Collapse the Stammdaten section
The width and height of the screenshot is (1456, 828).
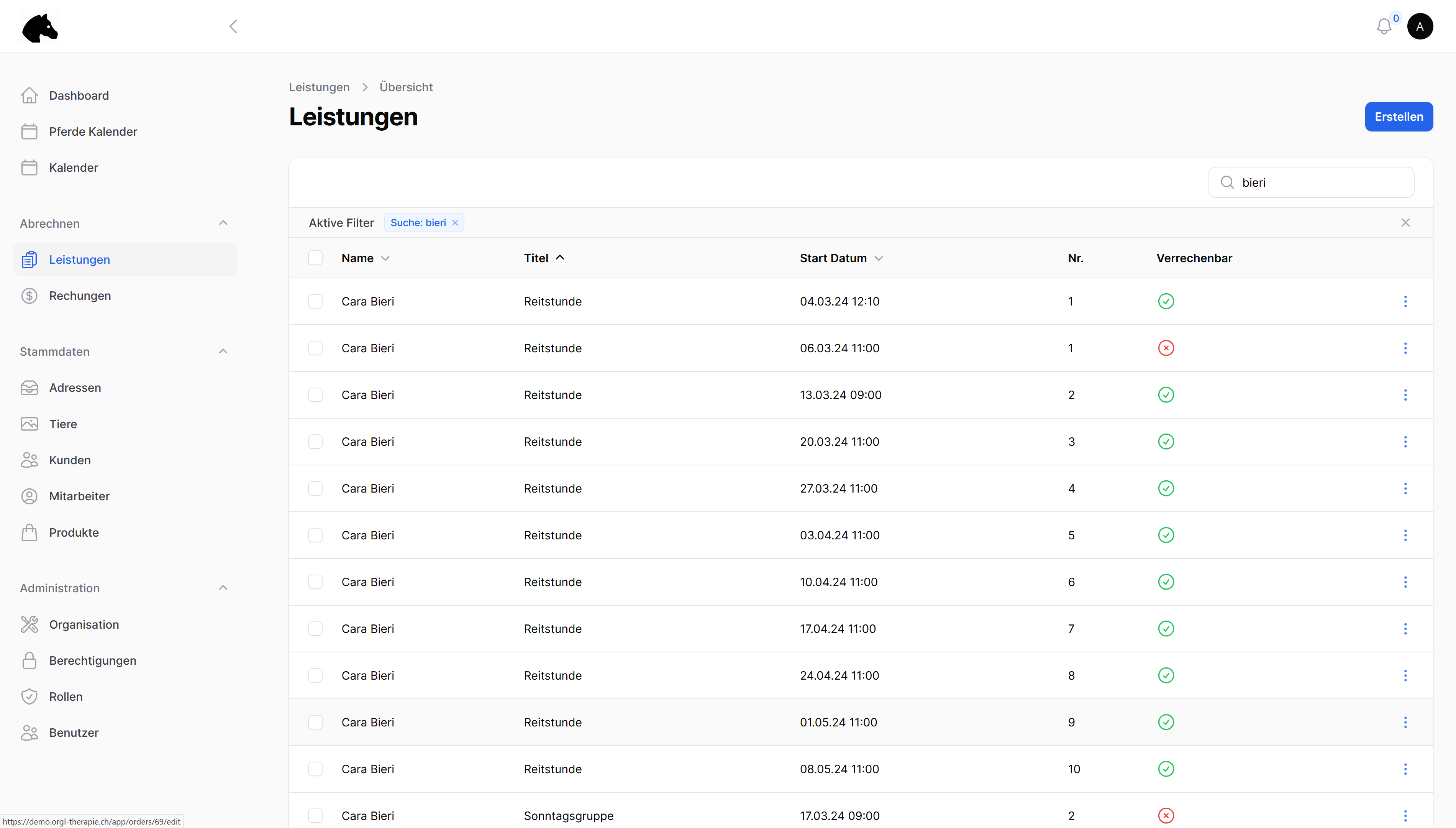(223, 352)
